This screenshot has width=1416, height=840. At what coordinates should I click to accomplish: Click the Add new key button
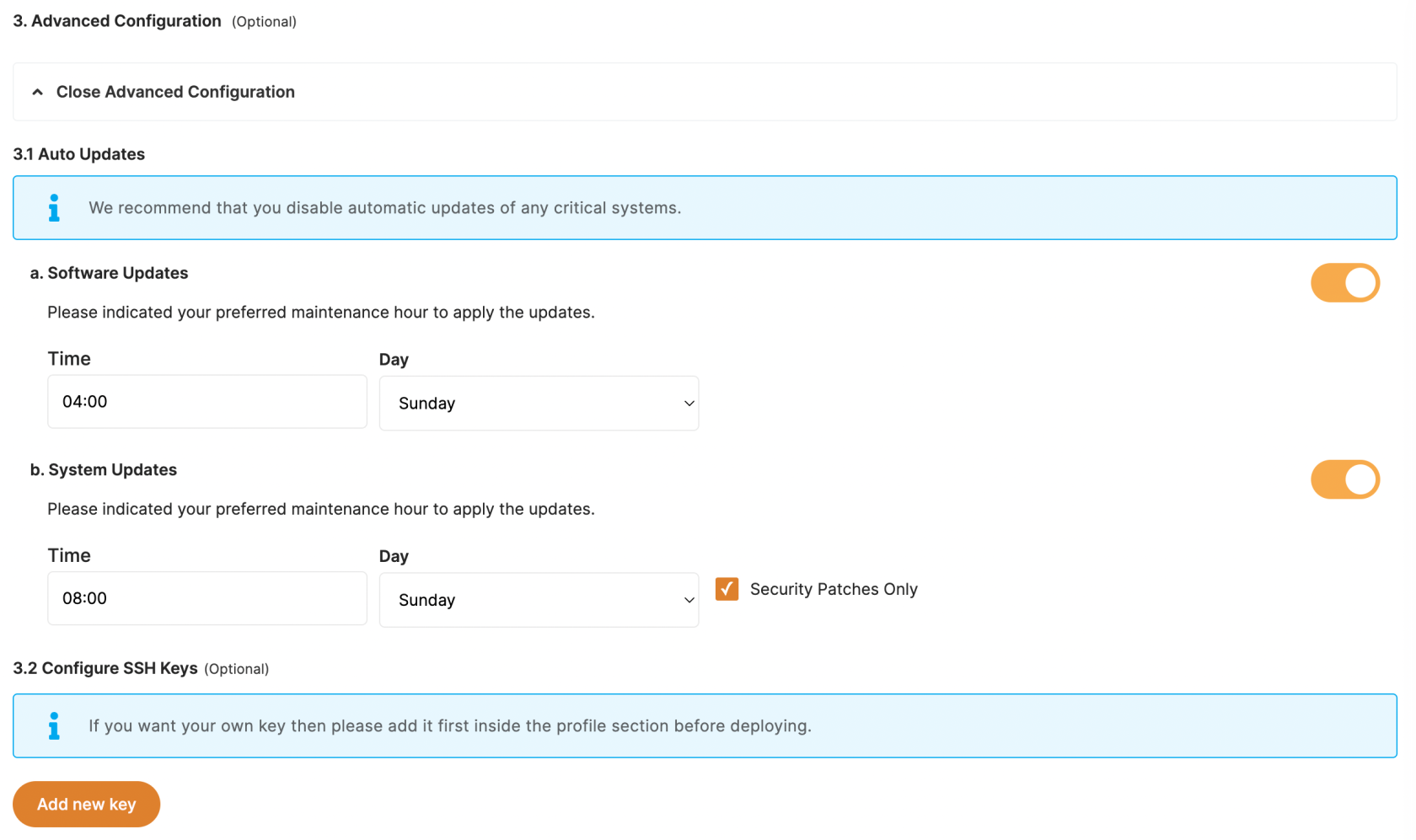pyautogui.click(x=86, y=804)
